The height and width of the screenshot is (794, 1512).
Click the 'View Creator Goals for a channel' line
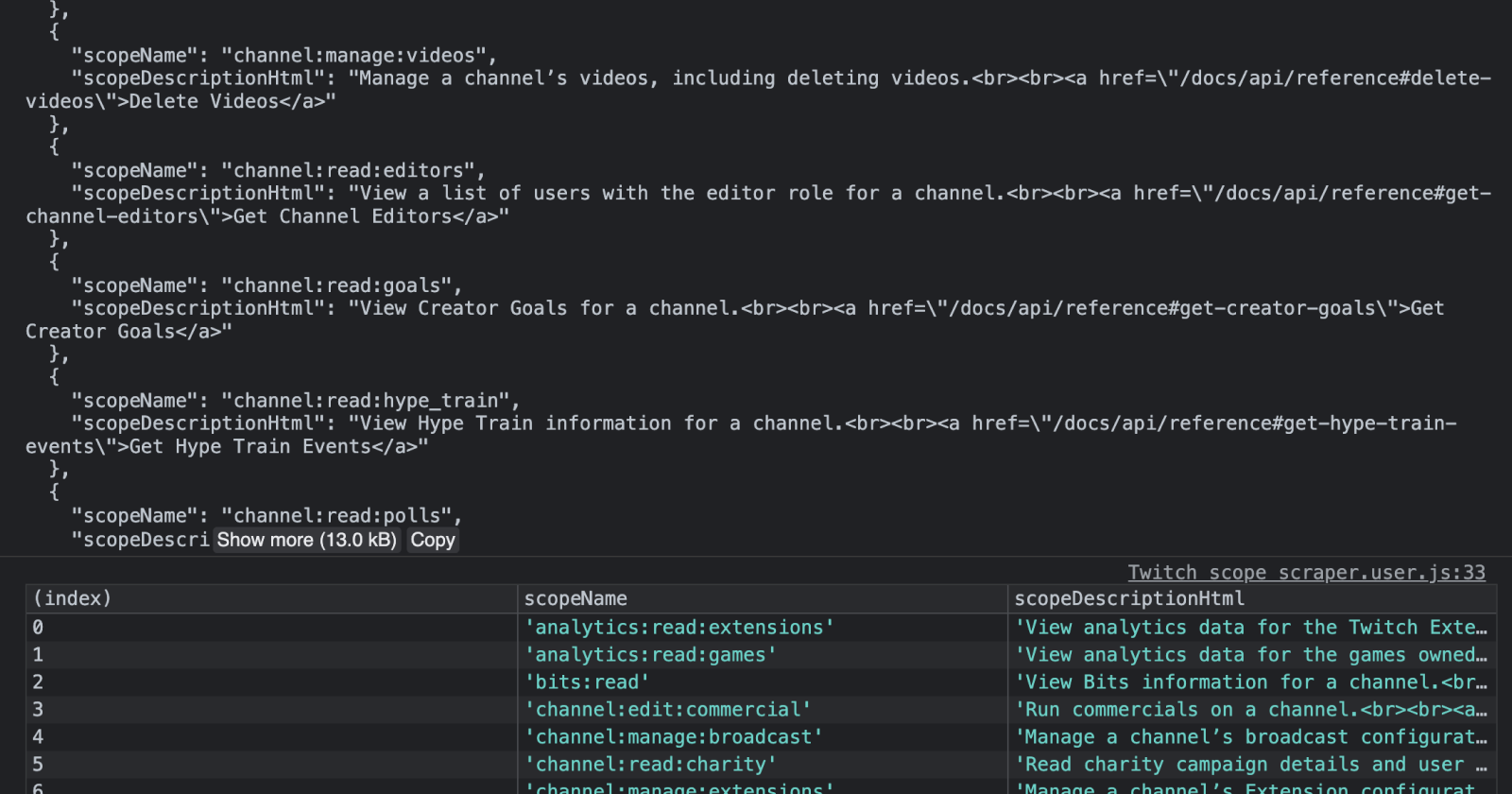pos(758,308)
